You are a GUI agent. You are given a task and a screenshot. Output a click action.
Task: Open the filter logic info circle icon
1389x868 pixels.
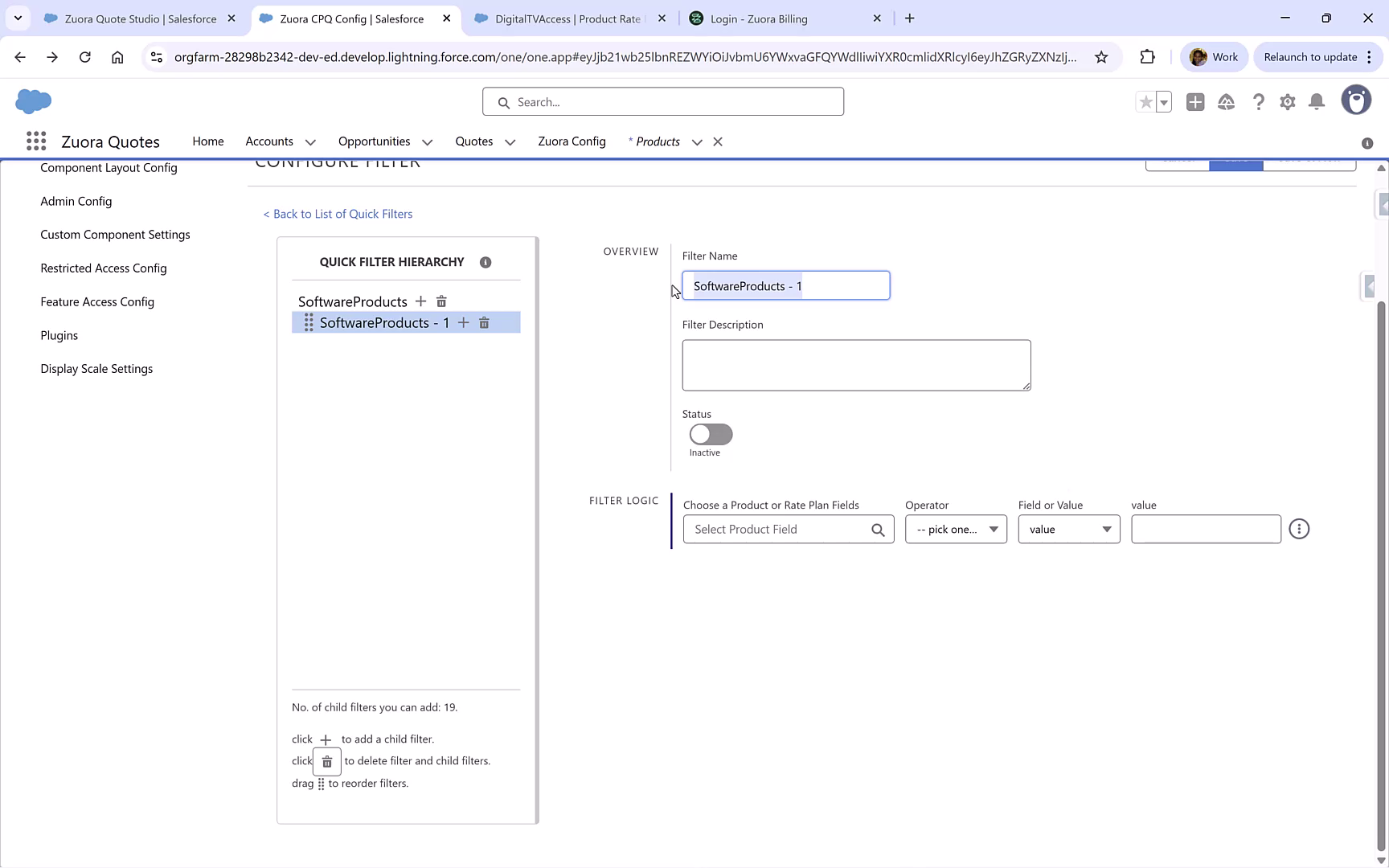(1300, 529)
